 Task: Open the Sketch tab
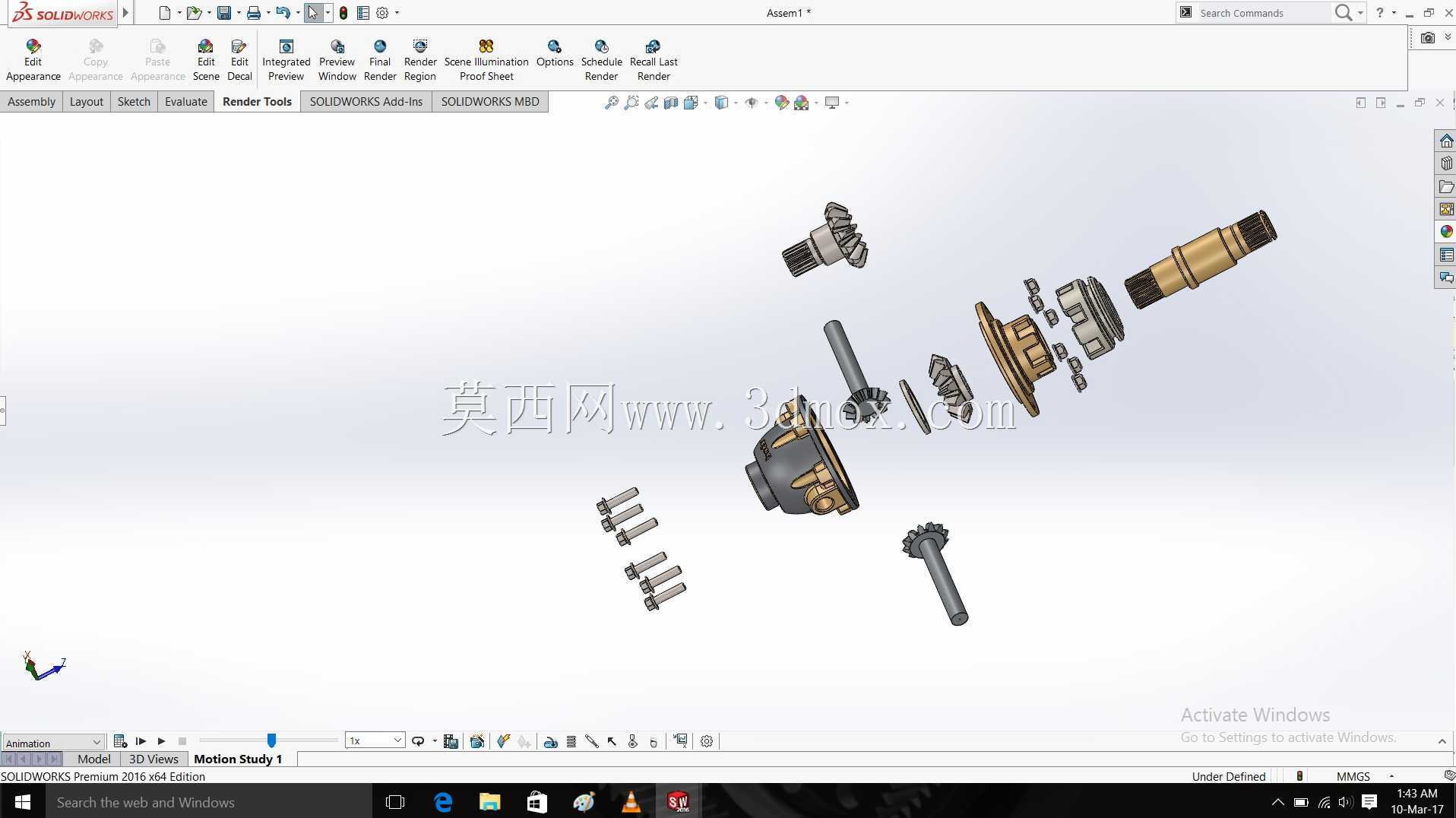[x=134, y=102]
